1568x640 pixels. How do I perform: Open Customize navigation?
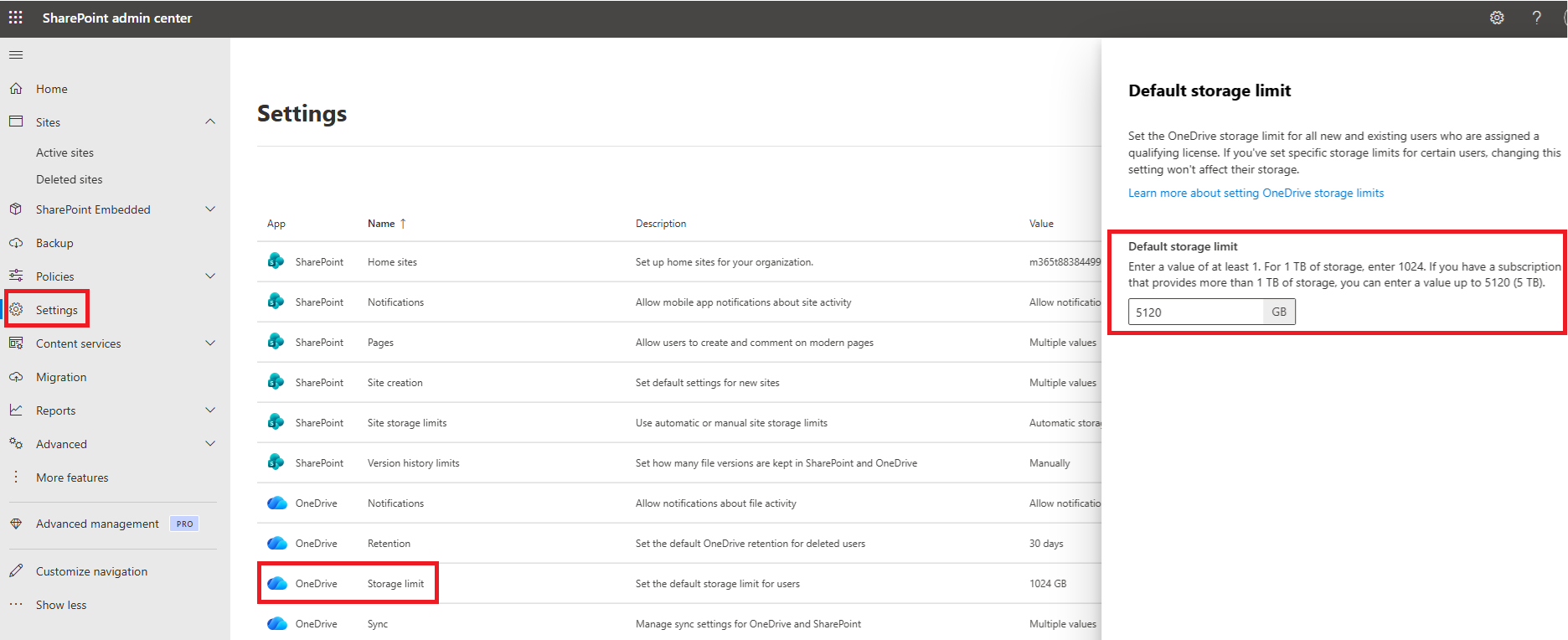[91, 571]
